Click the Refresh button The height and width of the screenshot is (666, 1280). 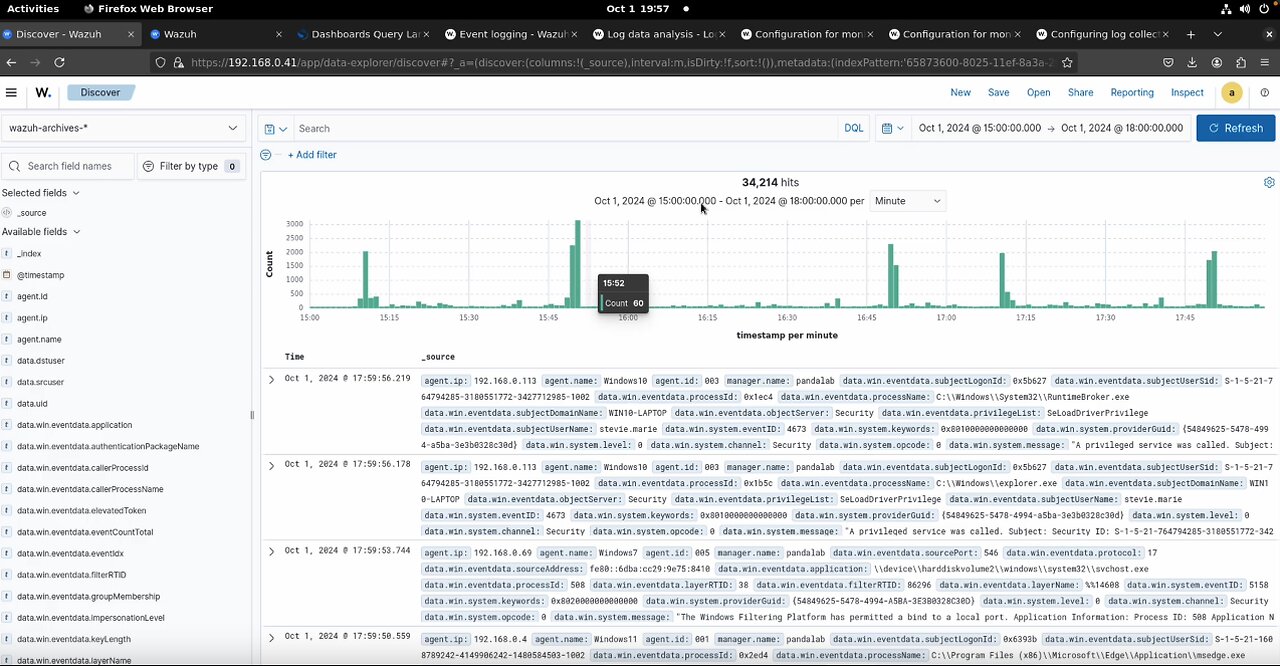point(1235,128)
